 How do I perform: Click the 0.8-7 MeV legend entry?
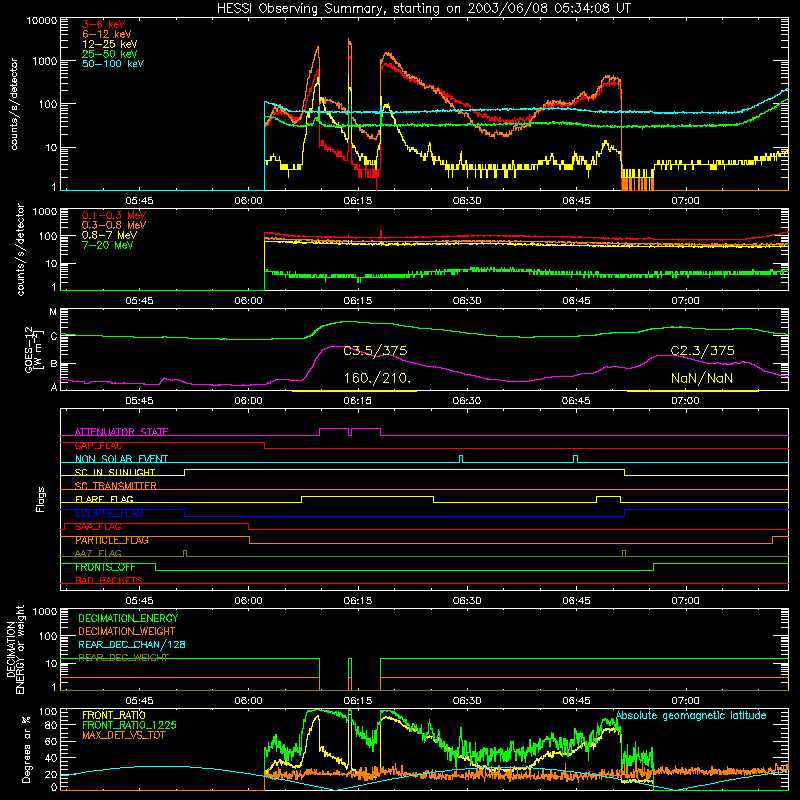(109, 235)
